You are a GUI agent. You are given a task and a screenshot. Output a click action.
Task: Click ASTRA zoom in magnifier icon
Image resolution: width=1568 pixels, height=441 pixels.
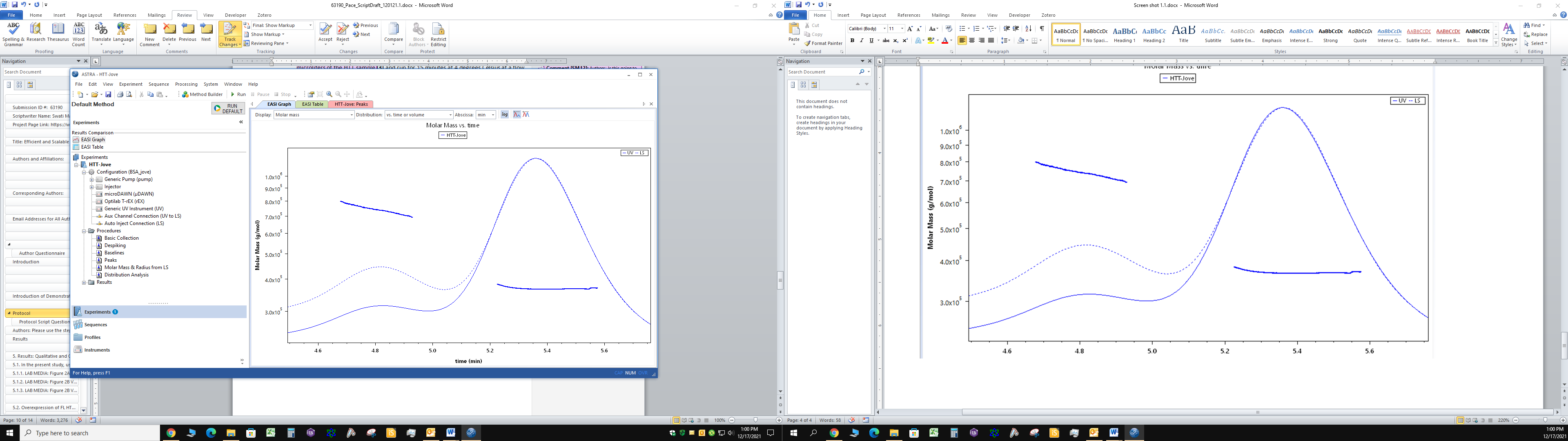click(x=329, y=94)
